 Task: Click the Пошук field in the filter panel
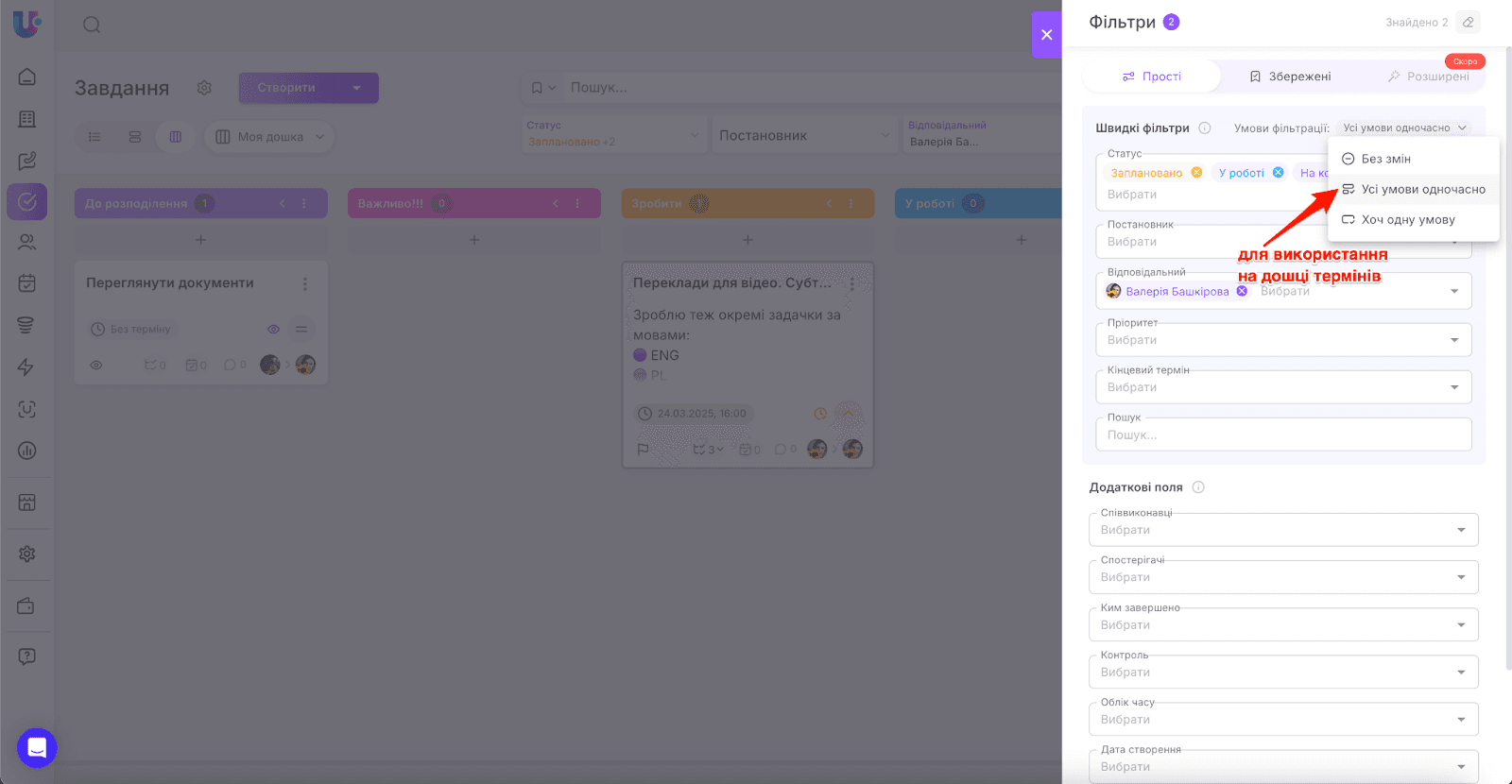pyautogui.click(x=1283, y=435)
